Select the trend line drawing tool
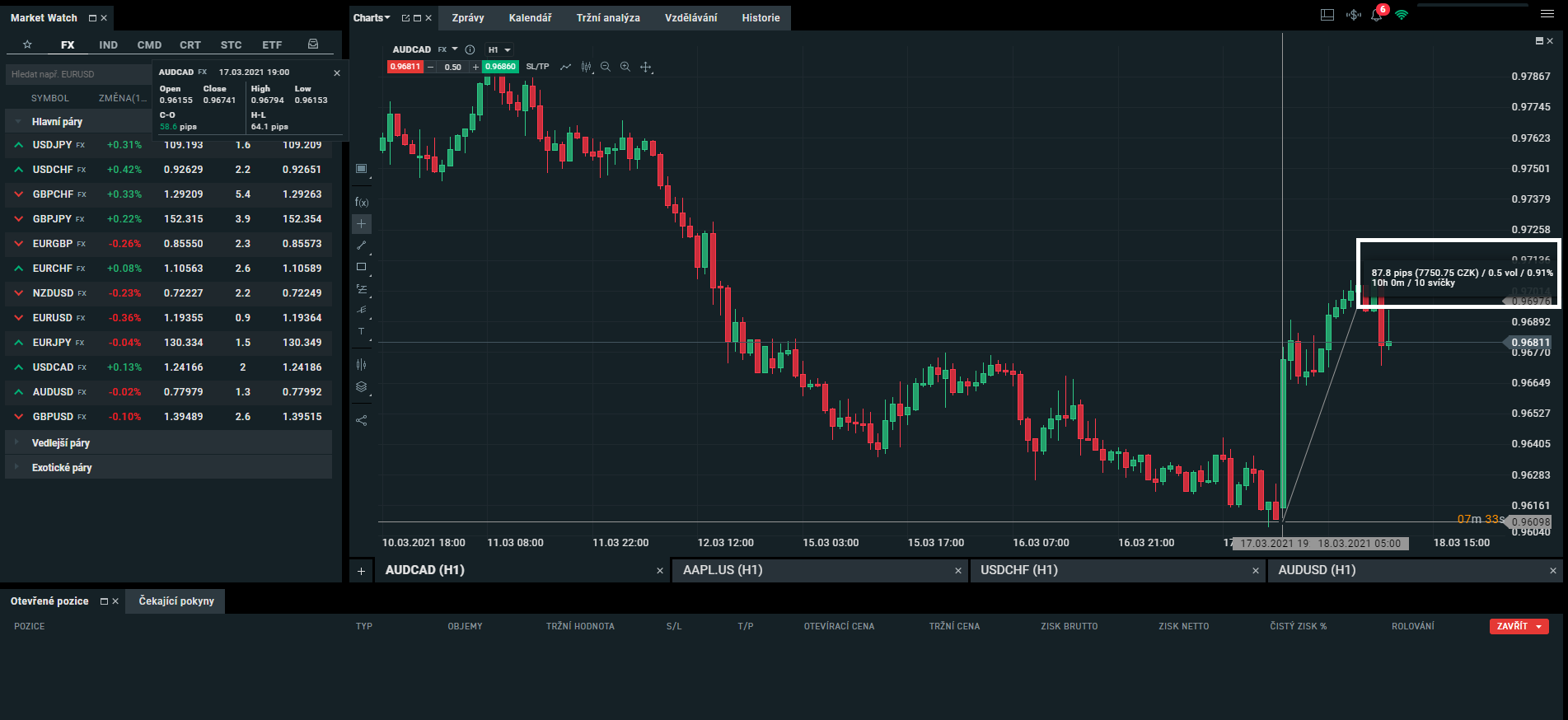 click(x=361, y=245)
